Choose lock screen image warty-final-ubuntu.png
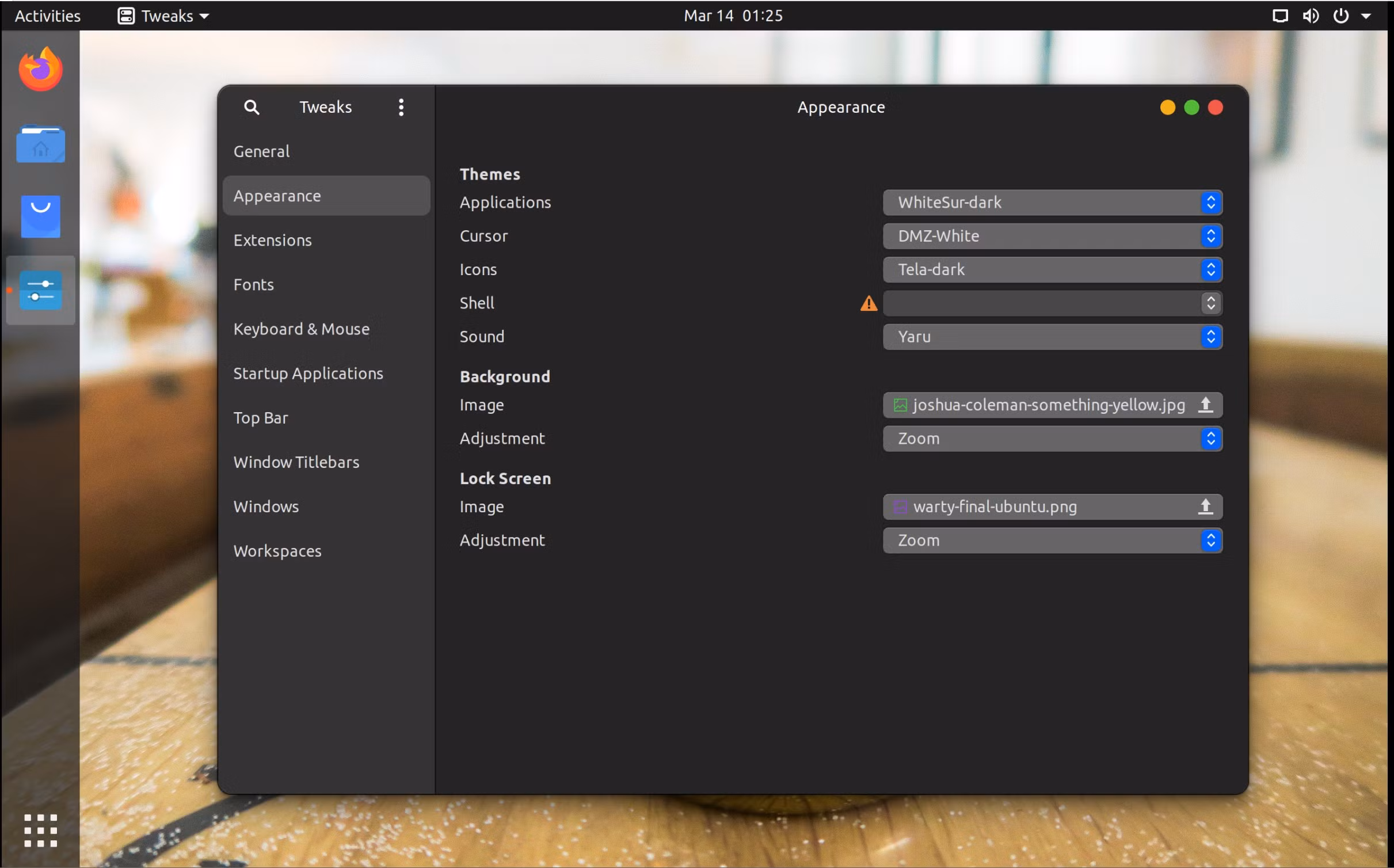 point(1052,507)
